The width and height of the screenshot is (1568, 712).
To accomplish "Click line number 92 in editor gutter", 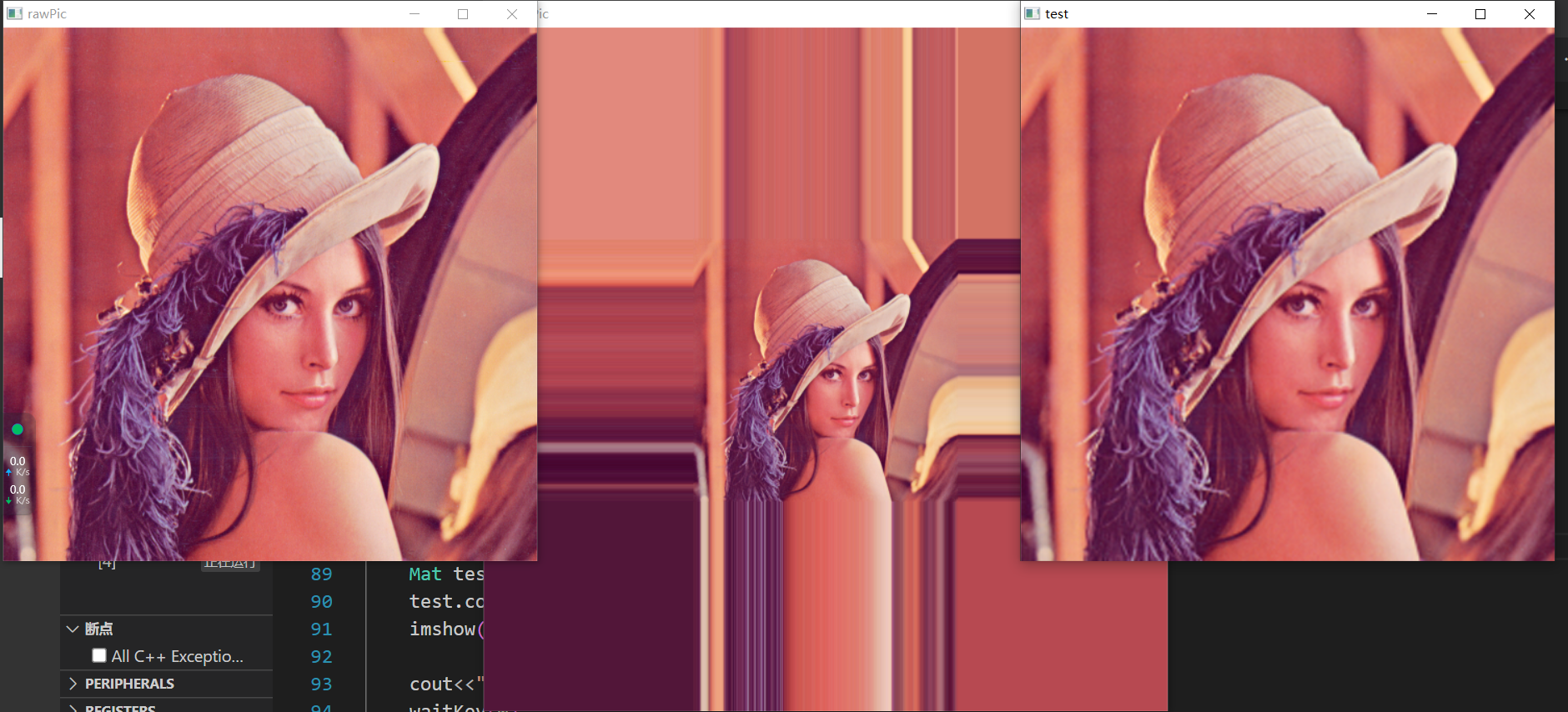I will (x=321, y=657).
